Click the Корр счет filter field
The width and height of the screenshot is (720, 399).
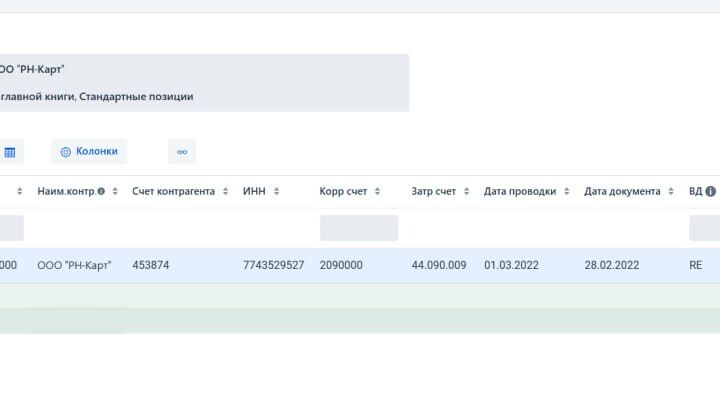359,228
